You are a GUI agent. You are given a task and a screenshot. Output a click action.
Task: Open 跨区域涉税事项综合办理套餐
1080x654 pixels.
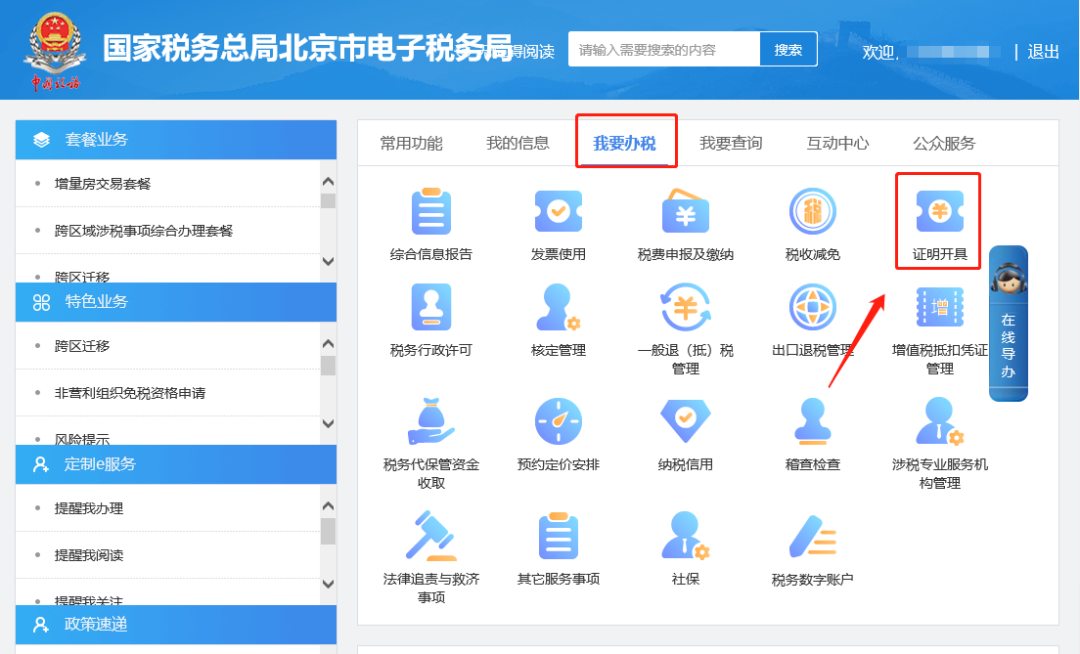[x=144, y=231]
